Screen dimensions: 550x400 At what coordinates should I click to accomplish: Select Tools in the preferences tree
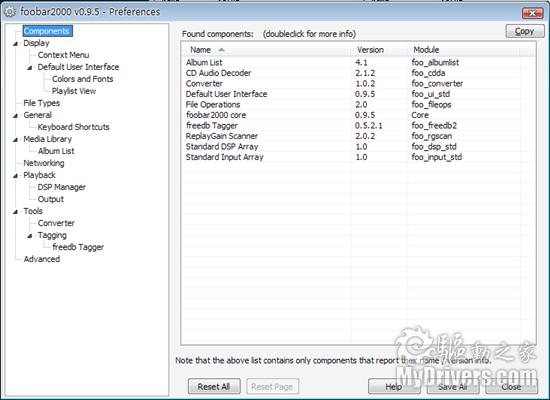(33, 211)
